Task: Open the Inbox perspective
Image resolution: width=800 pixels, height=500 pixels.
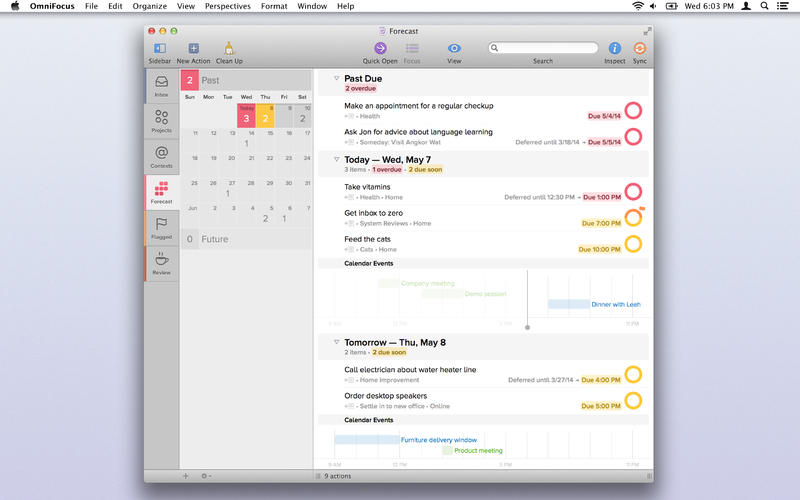Action: [x=162, y=86]
